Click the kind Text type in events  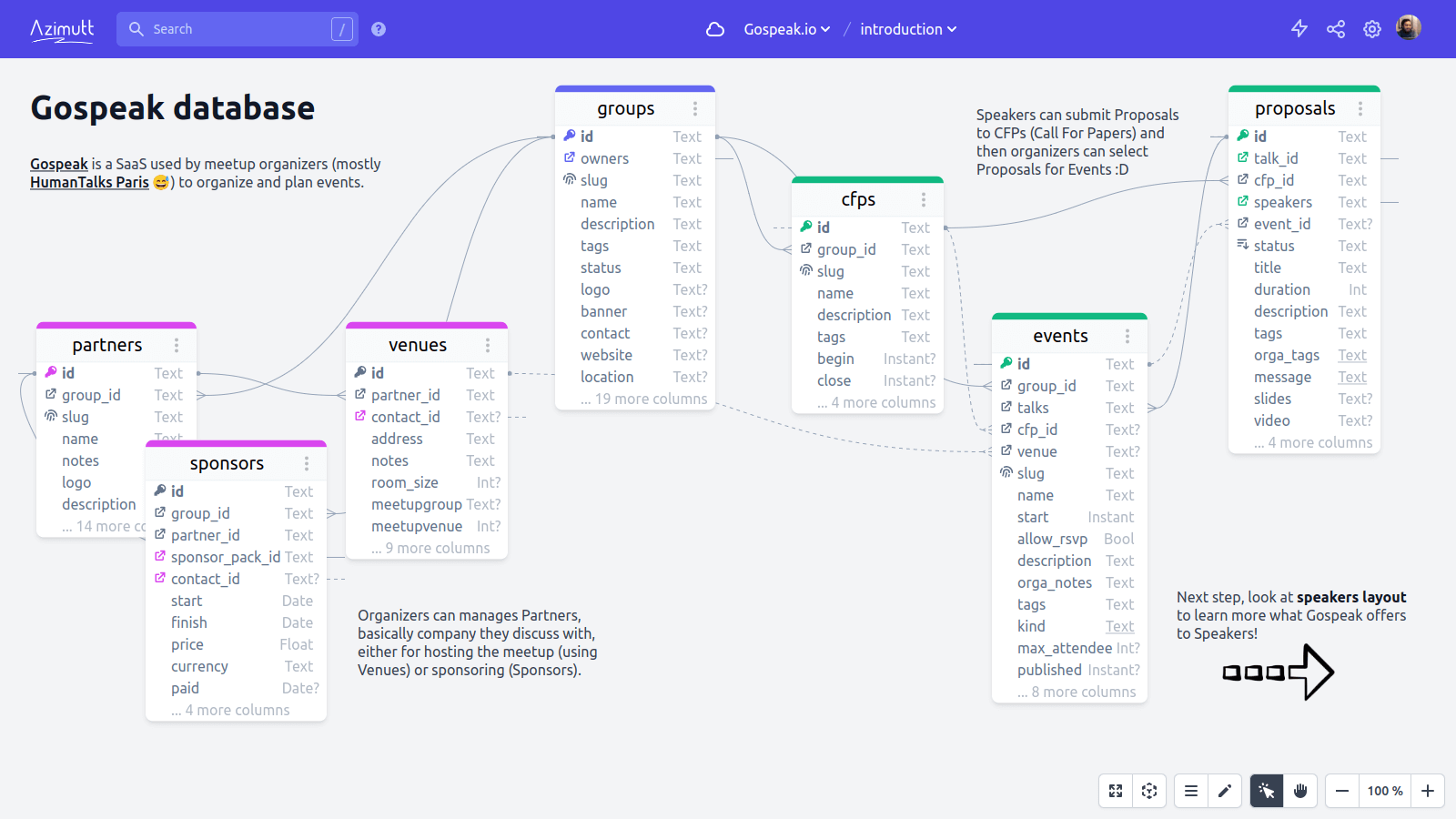click(1119, 626)
